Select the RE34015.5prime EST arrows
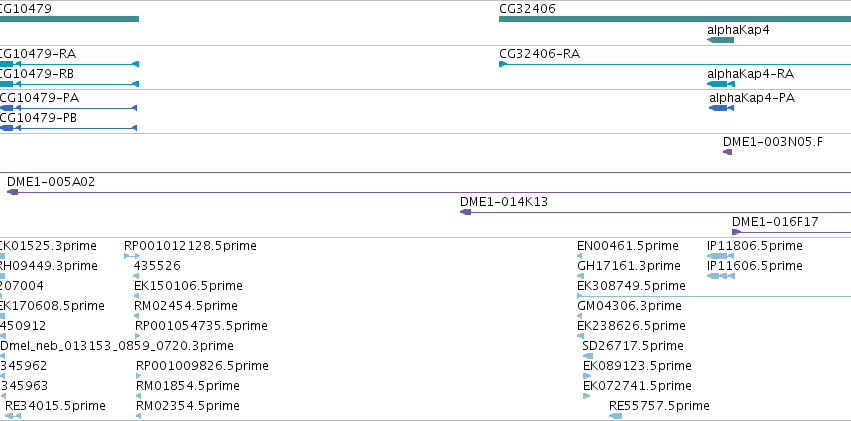The height and width of the screenshot is (421, 851). click(x=12, y=416)
